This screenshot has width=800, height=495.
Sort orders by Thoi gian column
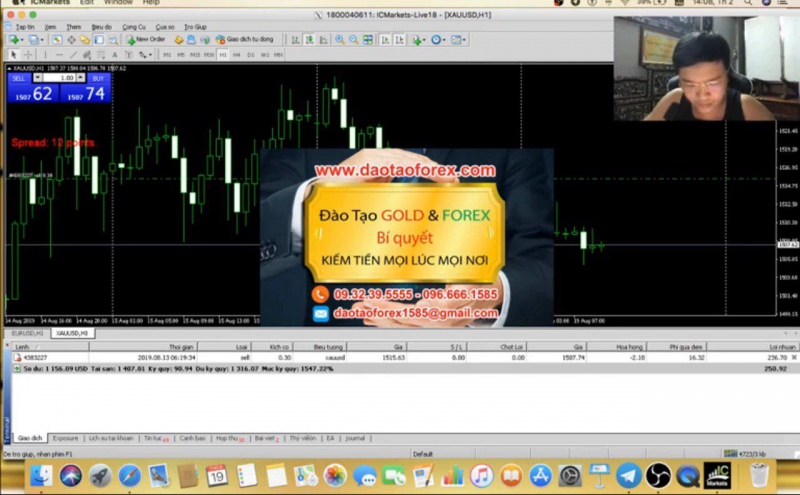143,347
